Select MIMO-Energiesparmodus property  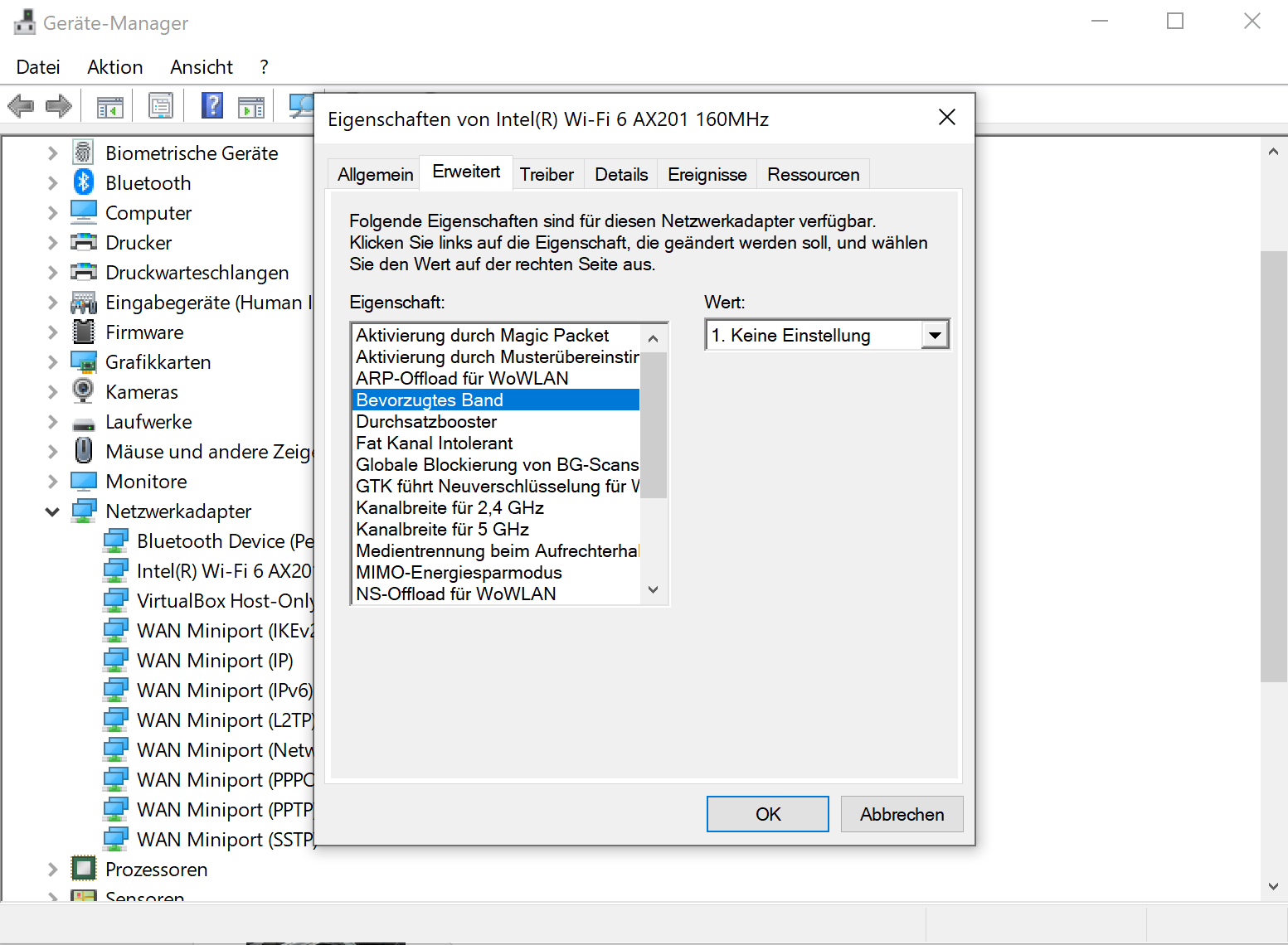click(x=496, y=572)
